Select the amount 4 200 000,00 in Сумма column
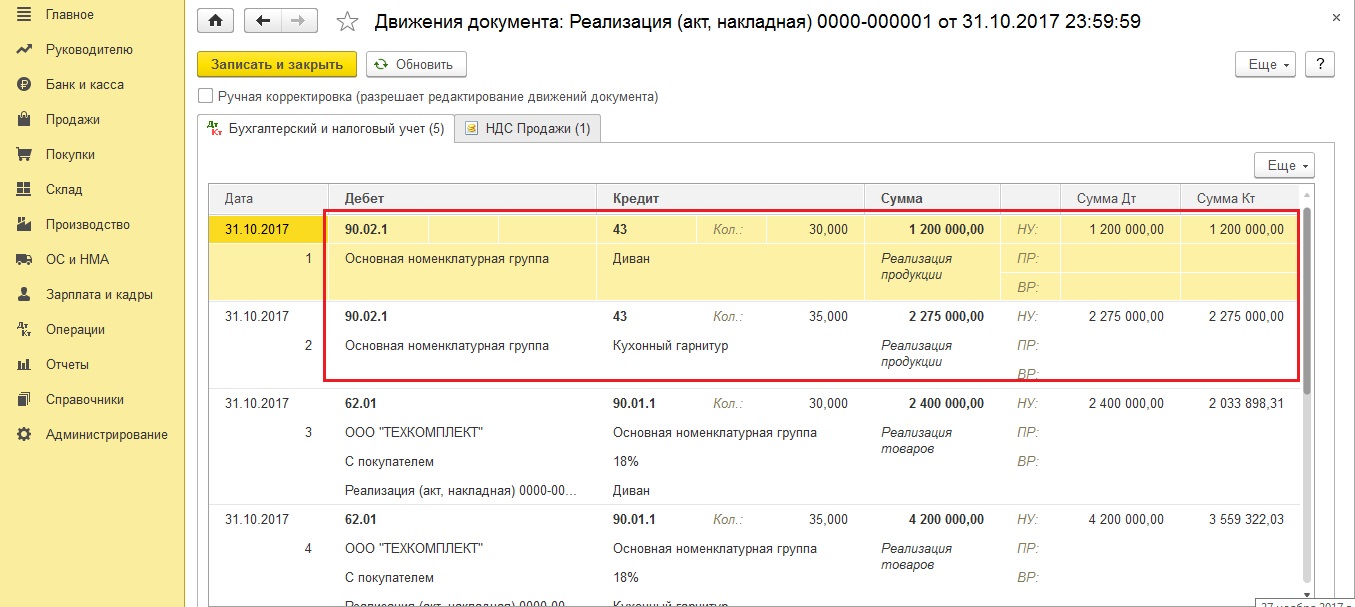Image resolution: width=1355 pixels, height=607 pixels. point(946,520)
